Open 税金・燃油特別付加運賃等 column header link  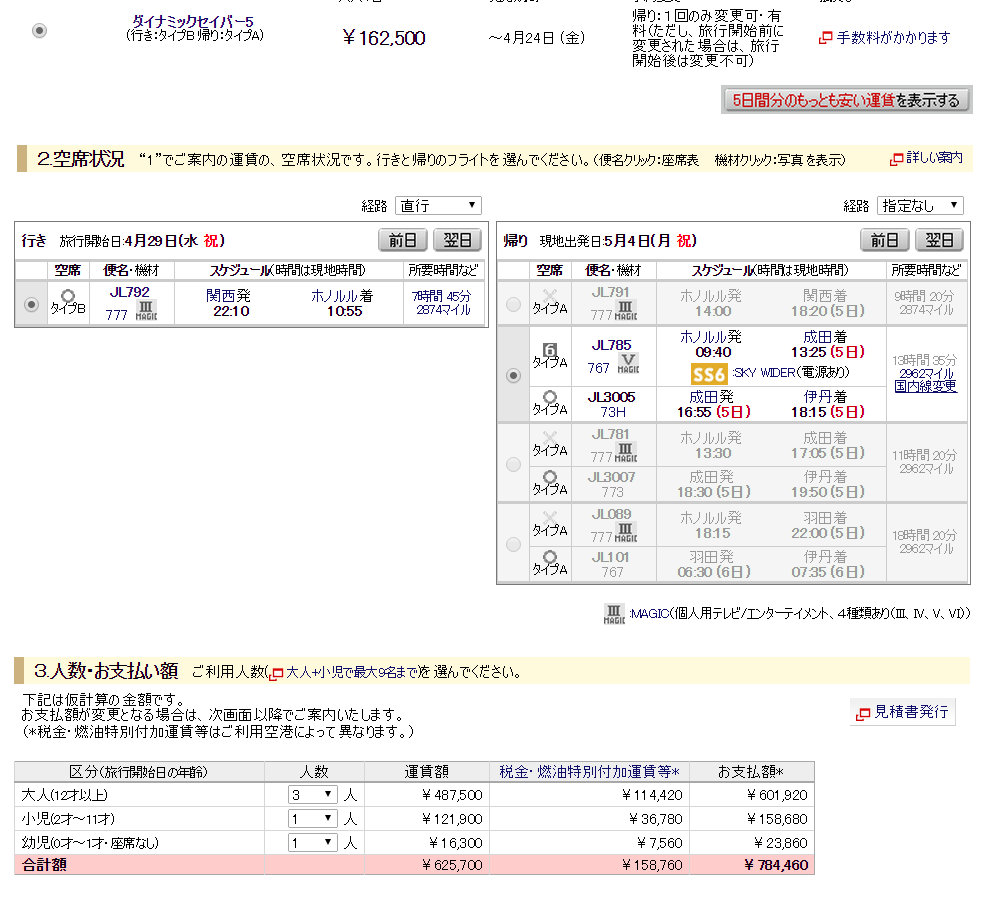click(589, 771)
